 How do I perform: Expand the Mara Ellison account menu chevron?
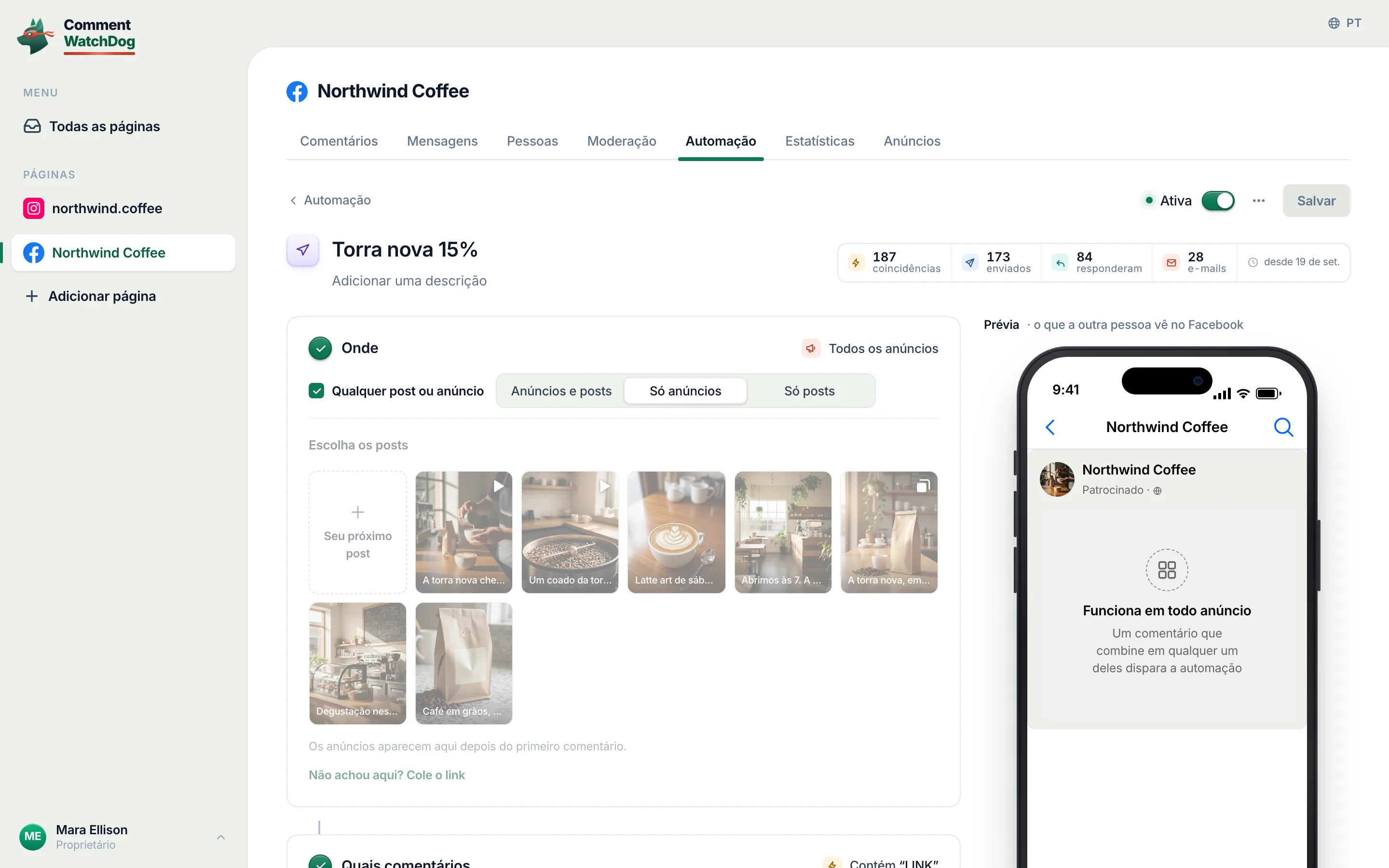pos(221,837)
